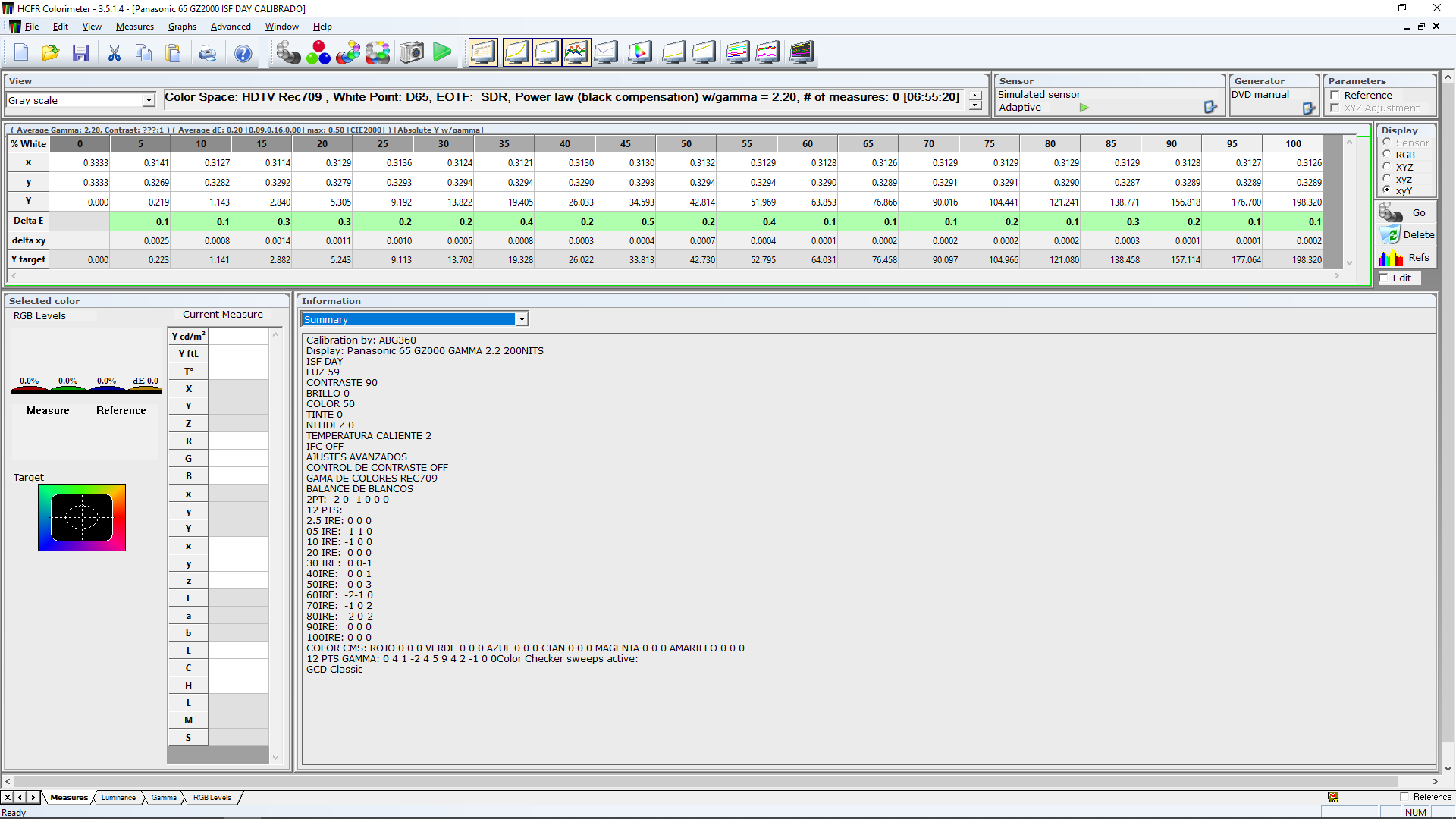Image resolution: width=1456 pixels, height=819 pixels.
Task: Open the Measures menu
Action: click(134, 27)
